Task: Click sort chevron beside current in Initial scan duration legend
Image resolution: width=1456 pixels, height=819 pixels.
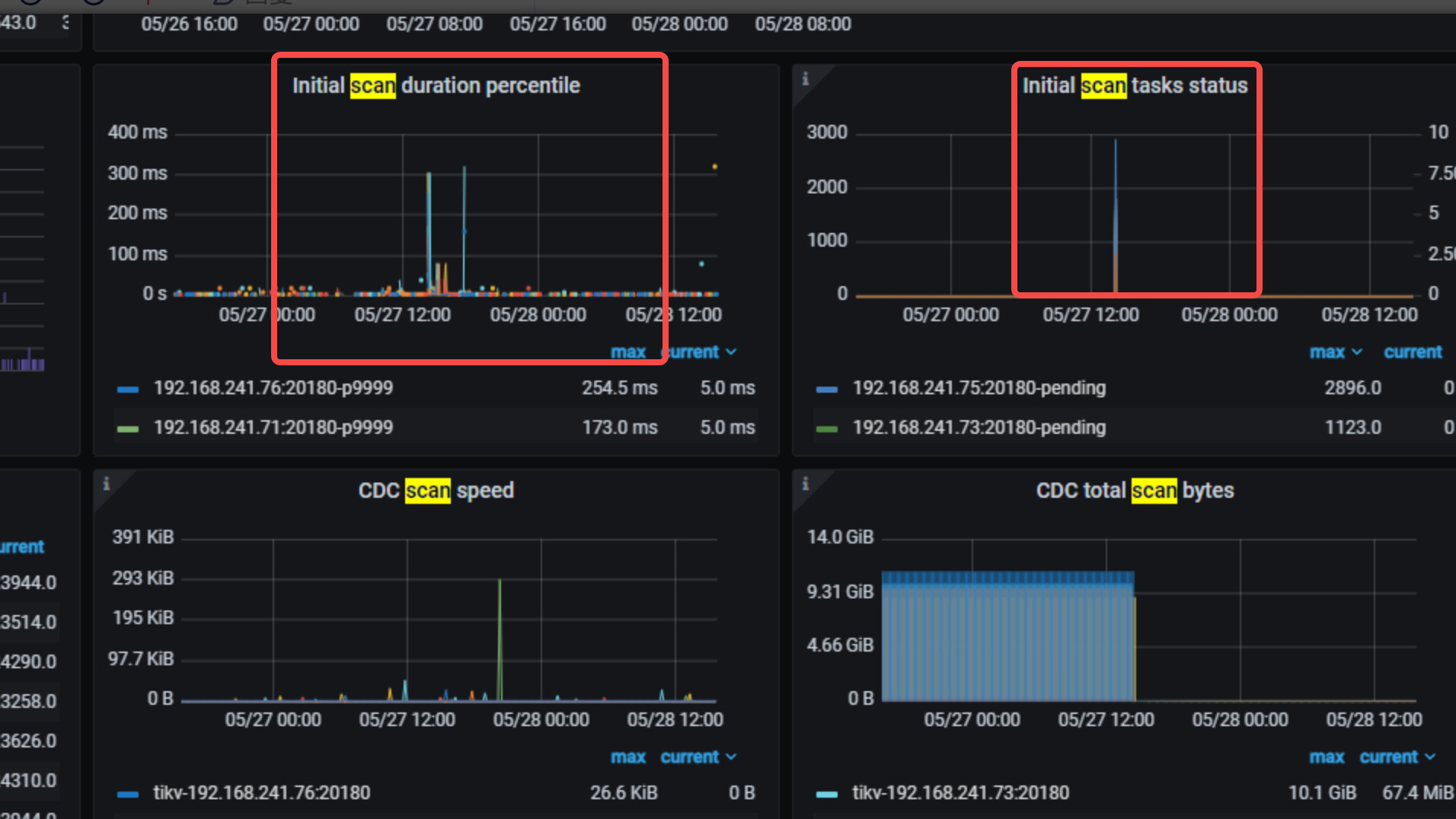Action: coord(732,352)
